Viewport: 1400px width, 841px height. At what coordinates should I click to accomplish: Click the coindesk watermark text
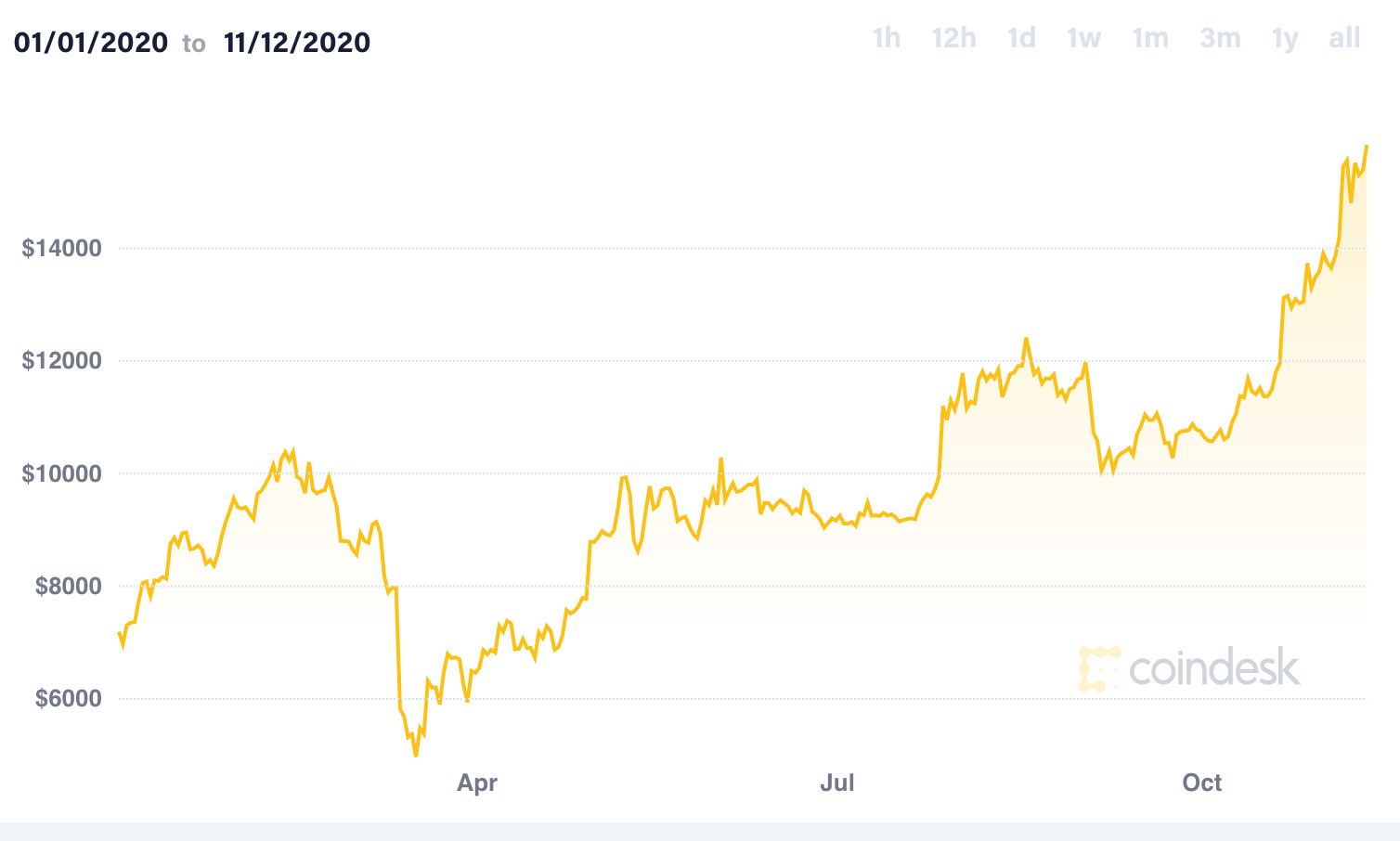(1214, 668)
